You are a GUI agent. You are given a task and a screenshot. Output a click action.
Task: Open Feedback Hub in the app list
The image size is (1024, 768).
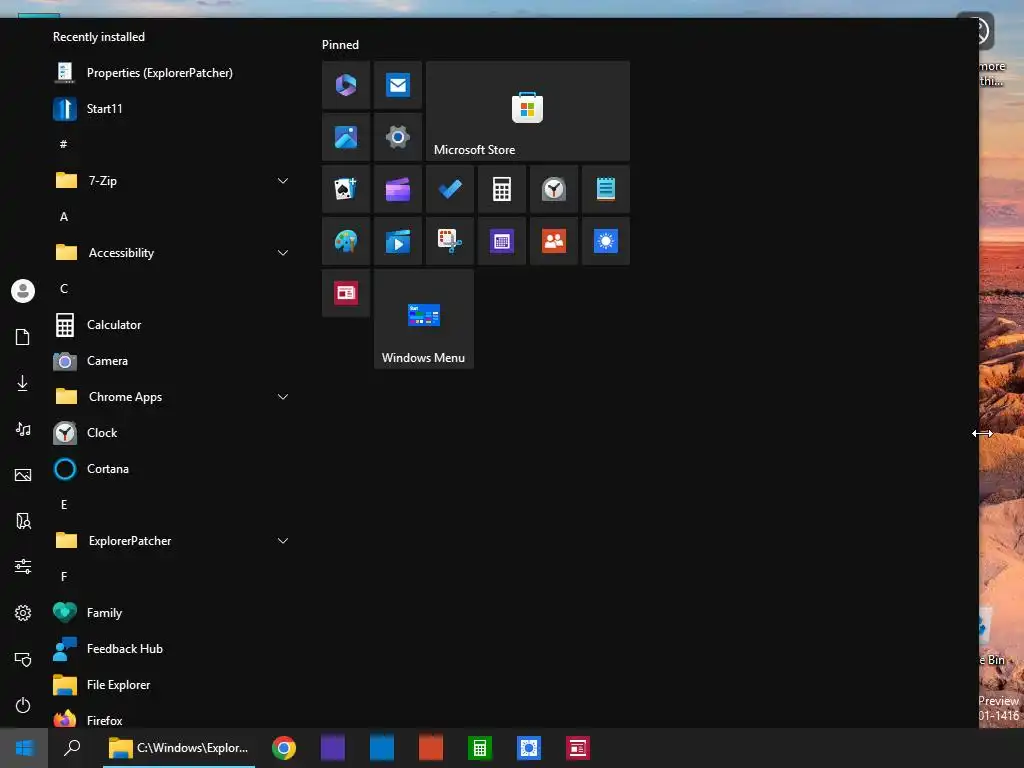(173, 648)
